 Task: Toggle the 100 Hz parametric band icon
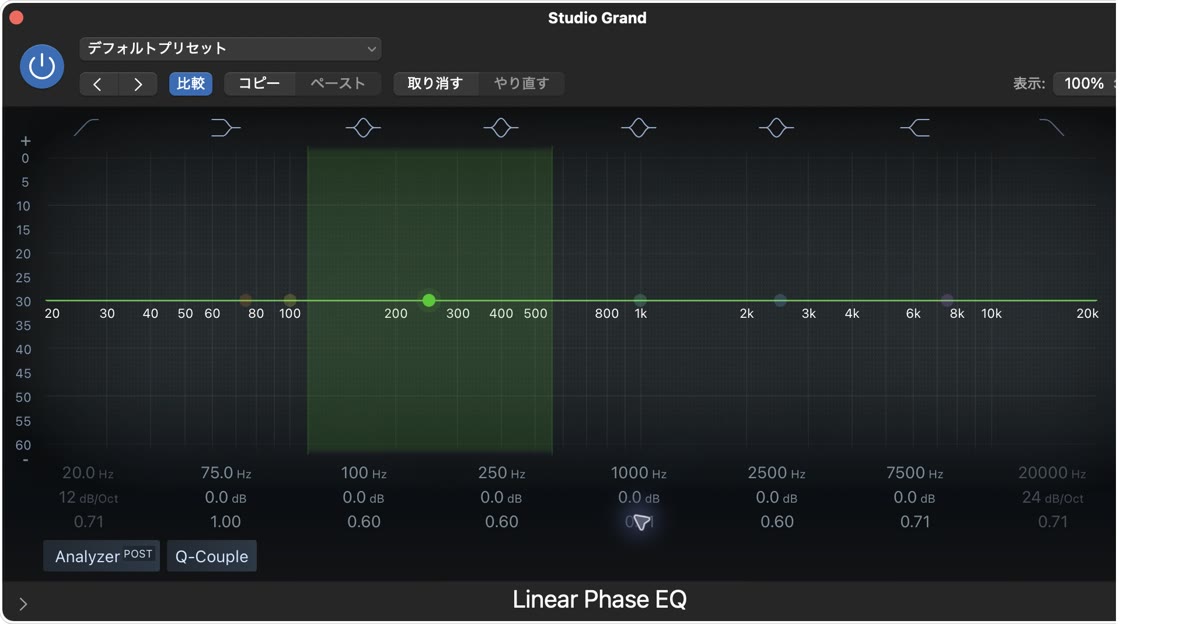point(363,128)
